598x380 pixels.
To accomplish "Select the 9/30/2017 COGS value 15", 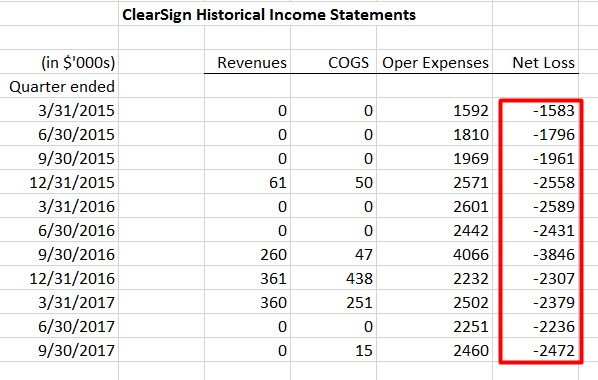I will pyautogui.click(x=334, y=350).
